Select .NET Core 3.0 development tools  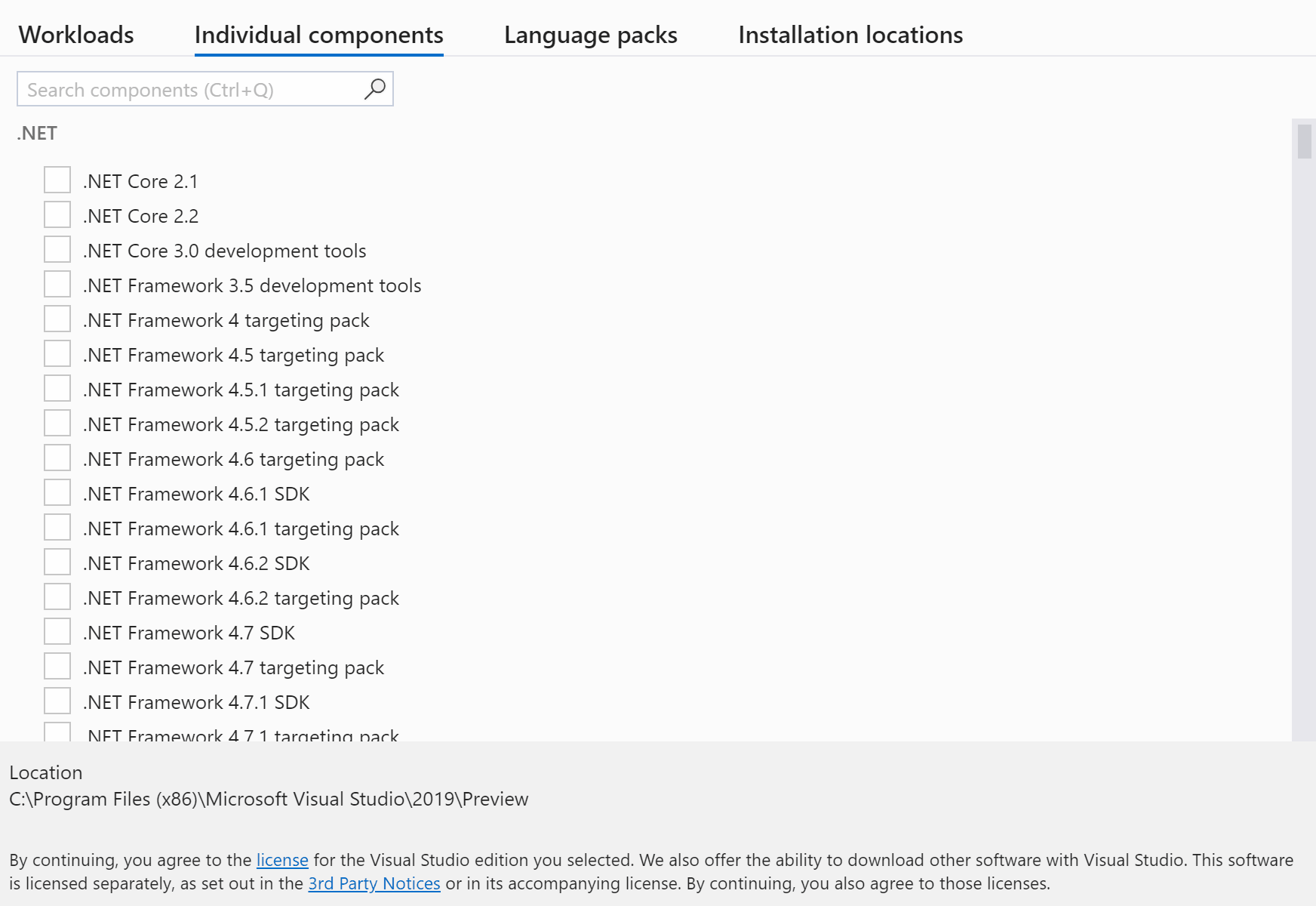(x=57, y=249)
